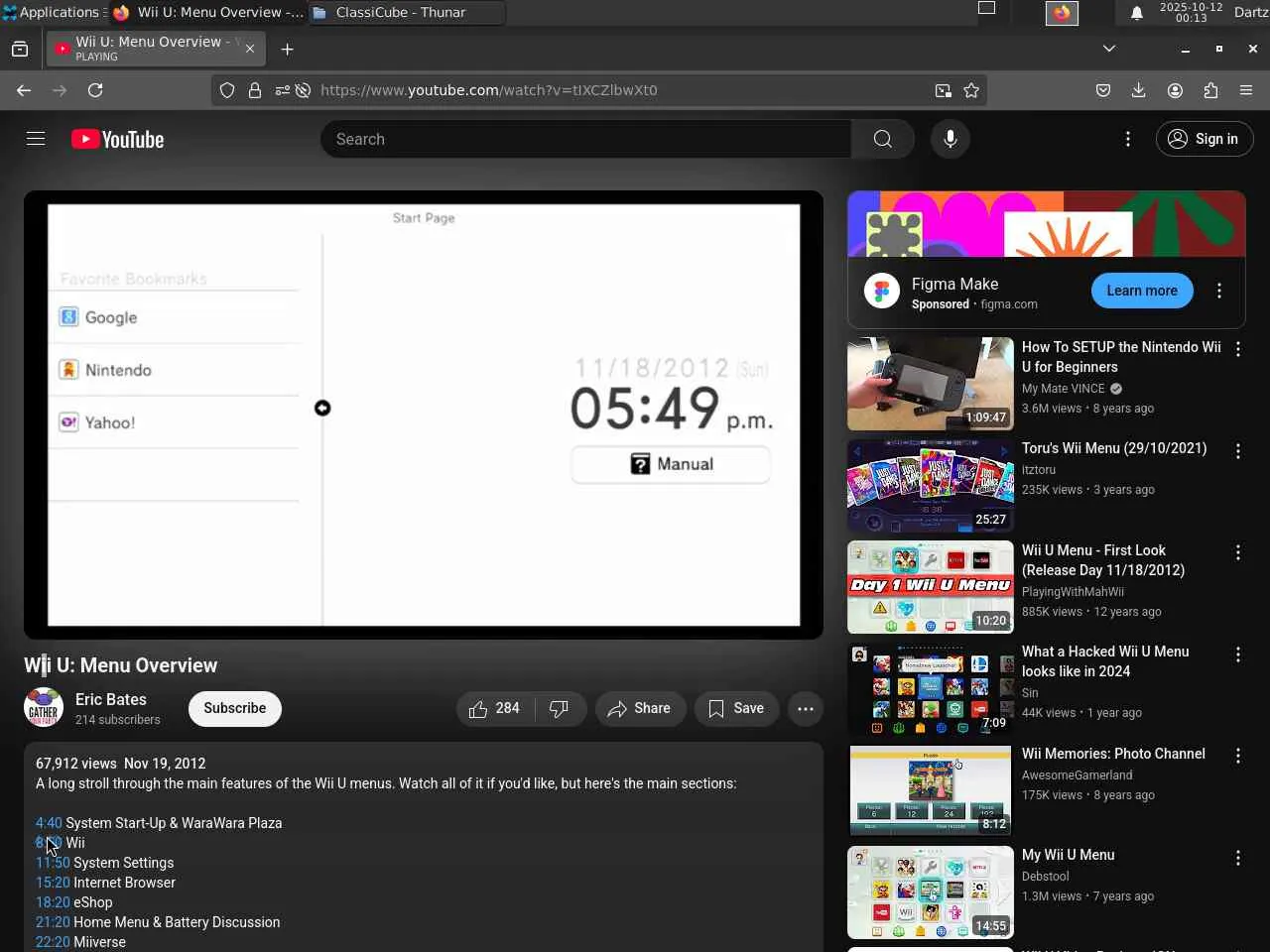This screenshot has height=952, width=1270.
Task: Open options for Wii Memories: Photo Channel
Action: click(x=1238, y=757)
